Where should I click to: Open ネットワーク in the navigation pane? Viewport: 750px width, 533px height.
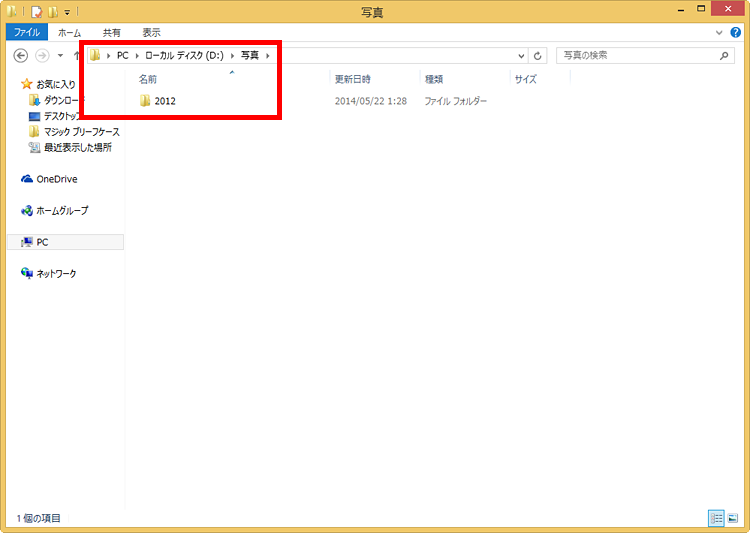pos(56,274)
